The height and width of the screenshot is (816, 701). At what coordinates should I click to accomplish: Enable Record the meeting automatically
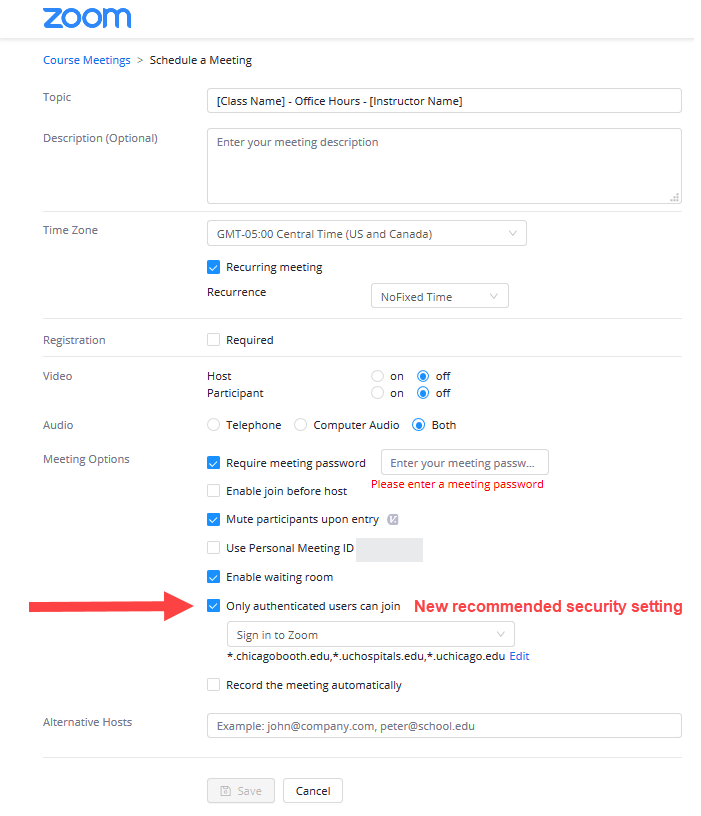[x=213, y=685]
